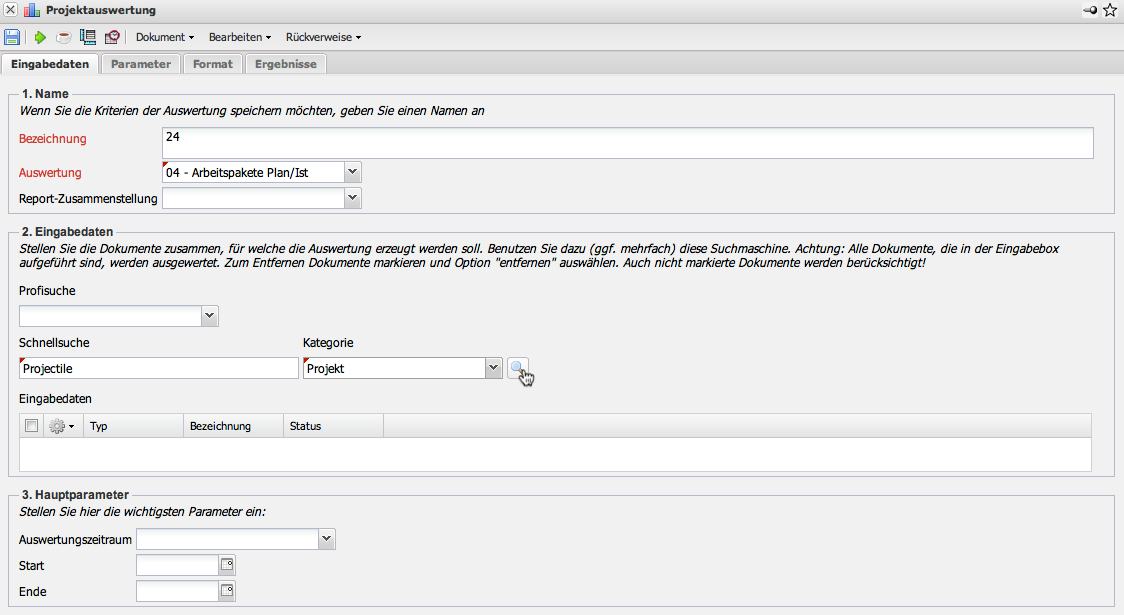Open the Auswertungszeitraum dropdown
Screen dimensions: 1124x615
326,539
